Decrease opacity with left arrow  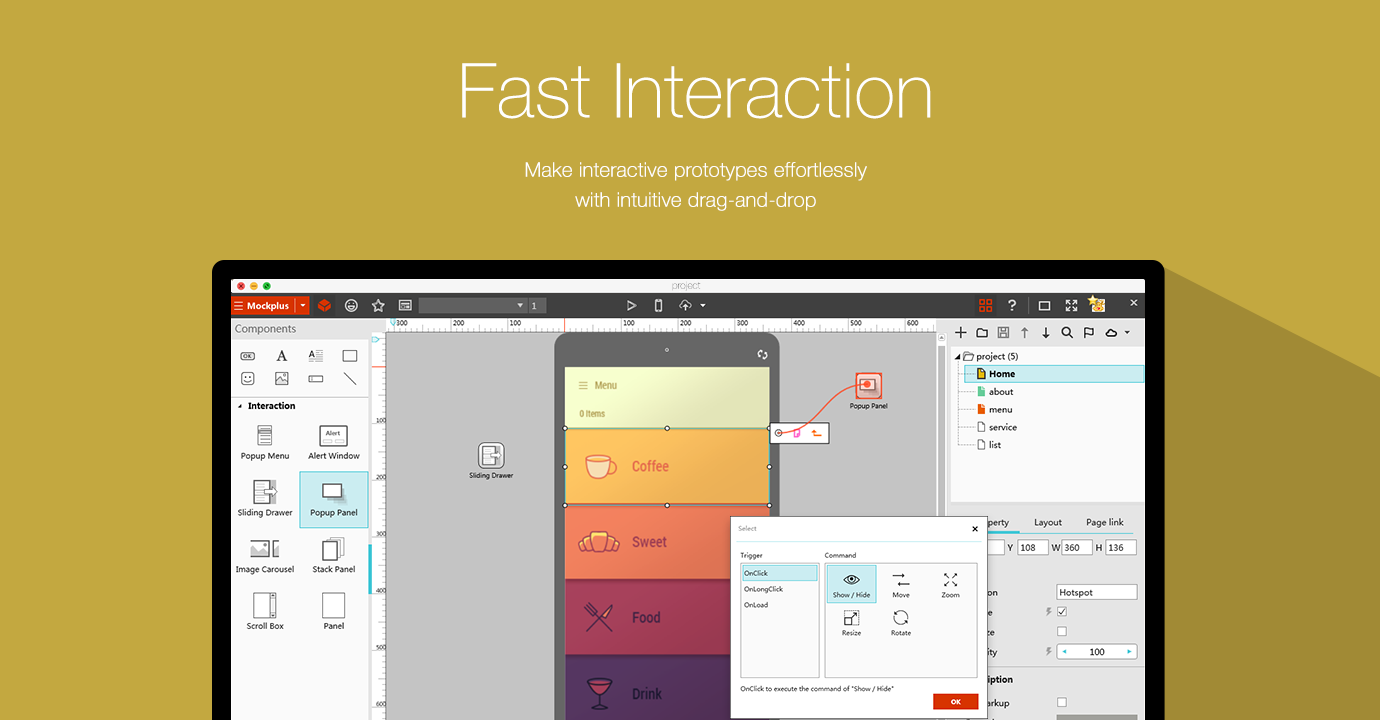tap(1064, 652)
